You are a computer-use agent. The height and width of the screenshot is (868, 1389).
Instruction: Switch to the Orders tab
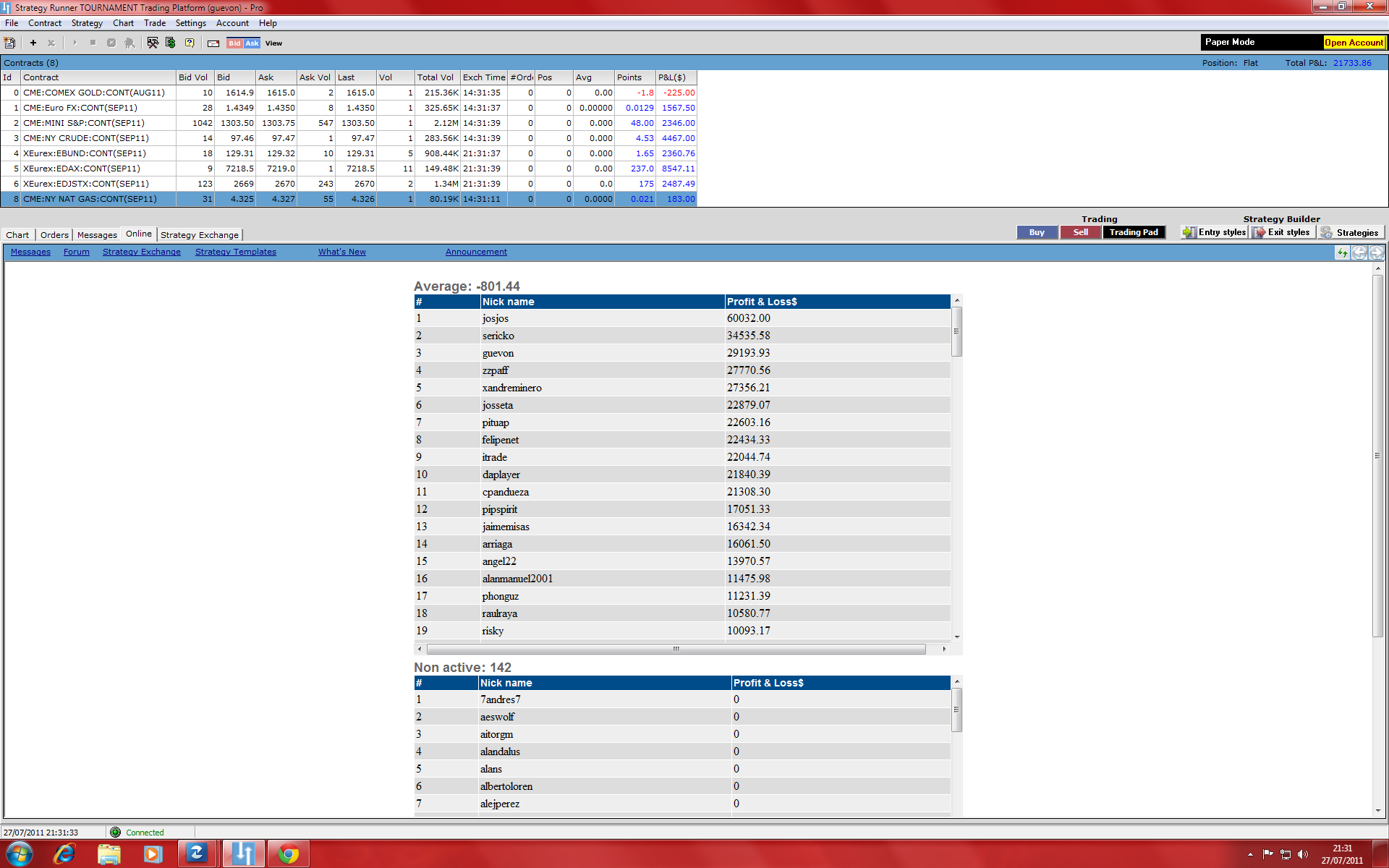pos(54,235)
